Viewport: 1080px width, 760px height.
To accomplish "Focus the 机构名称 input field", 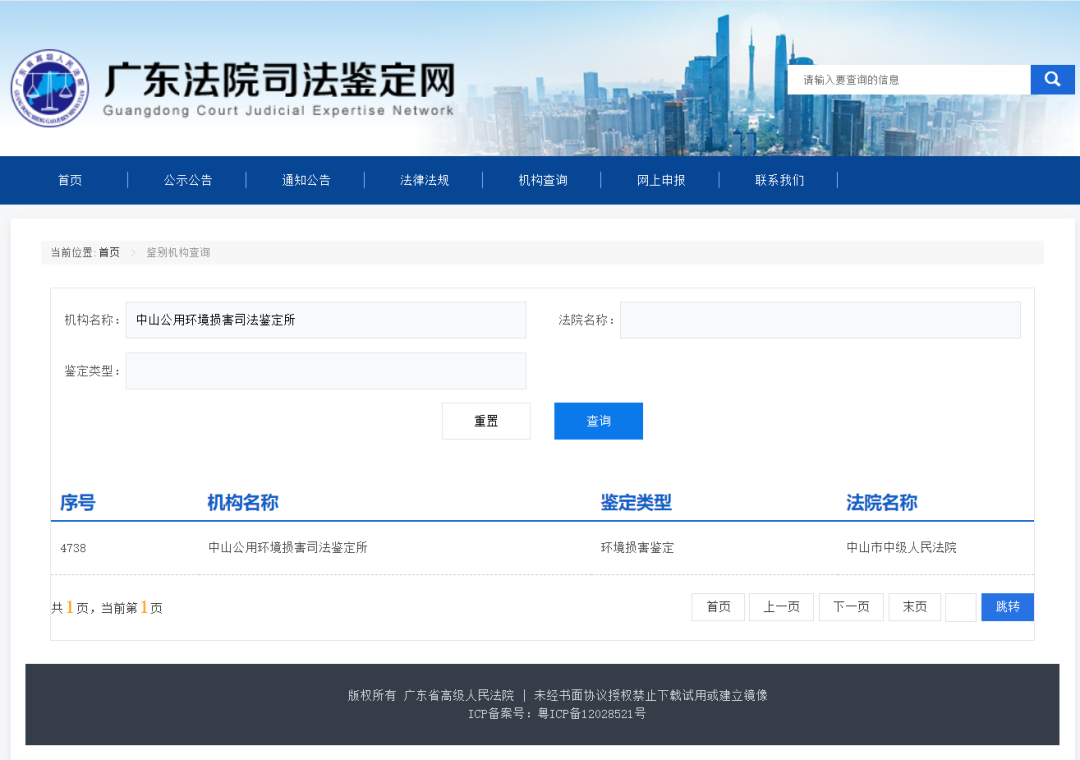I will tap(325, 320).
